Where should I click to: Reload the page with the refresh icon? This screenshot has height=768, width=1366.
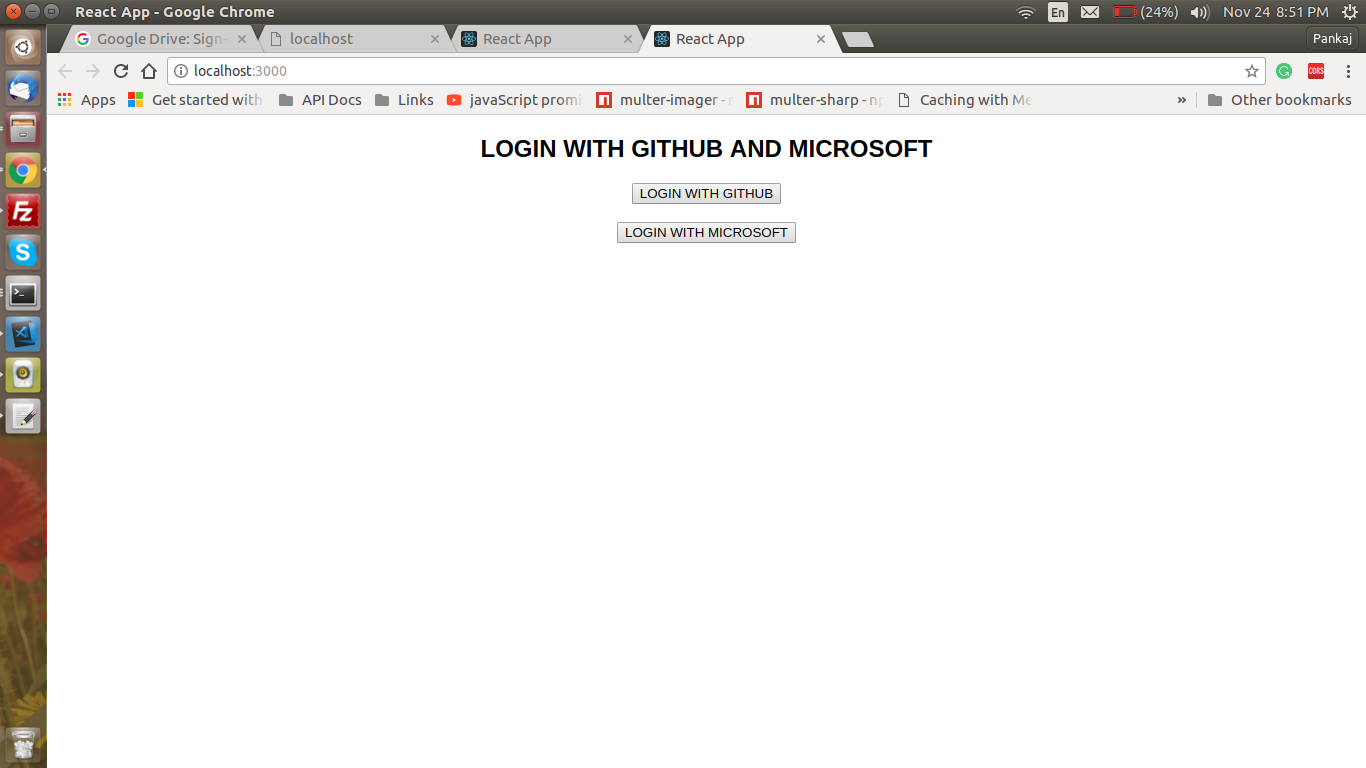coord(121,71)
